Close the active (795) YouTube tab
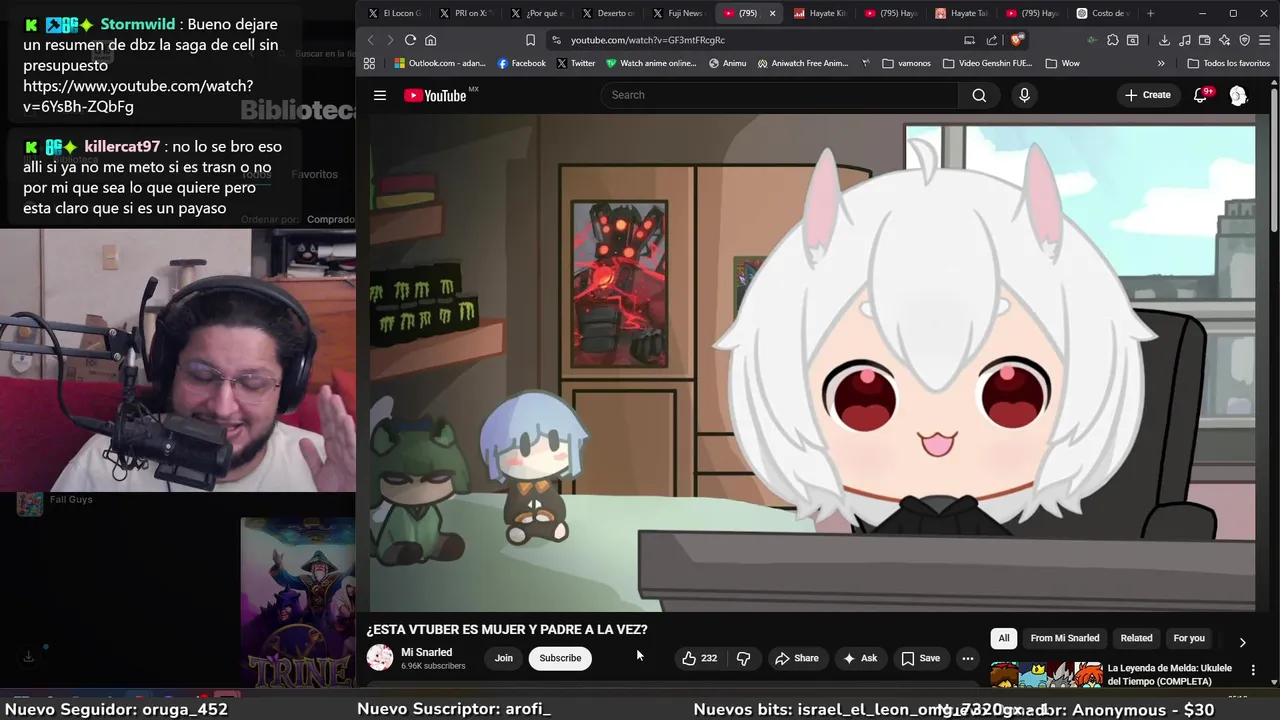Image resolution: width=1280 pixels, height=720 pixels. [772, 13]
